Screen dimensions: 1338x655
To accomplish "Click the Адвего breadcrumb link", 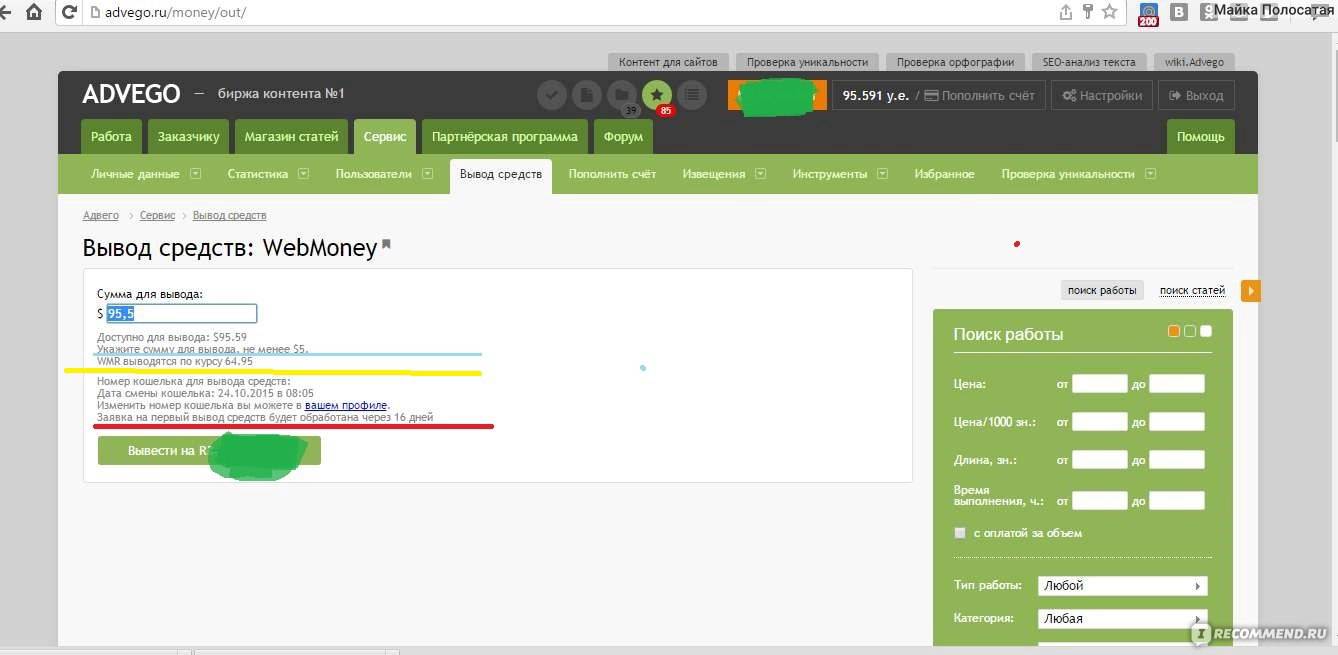I will point(101,215).
